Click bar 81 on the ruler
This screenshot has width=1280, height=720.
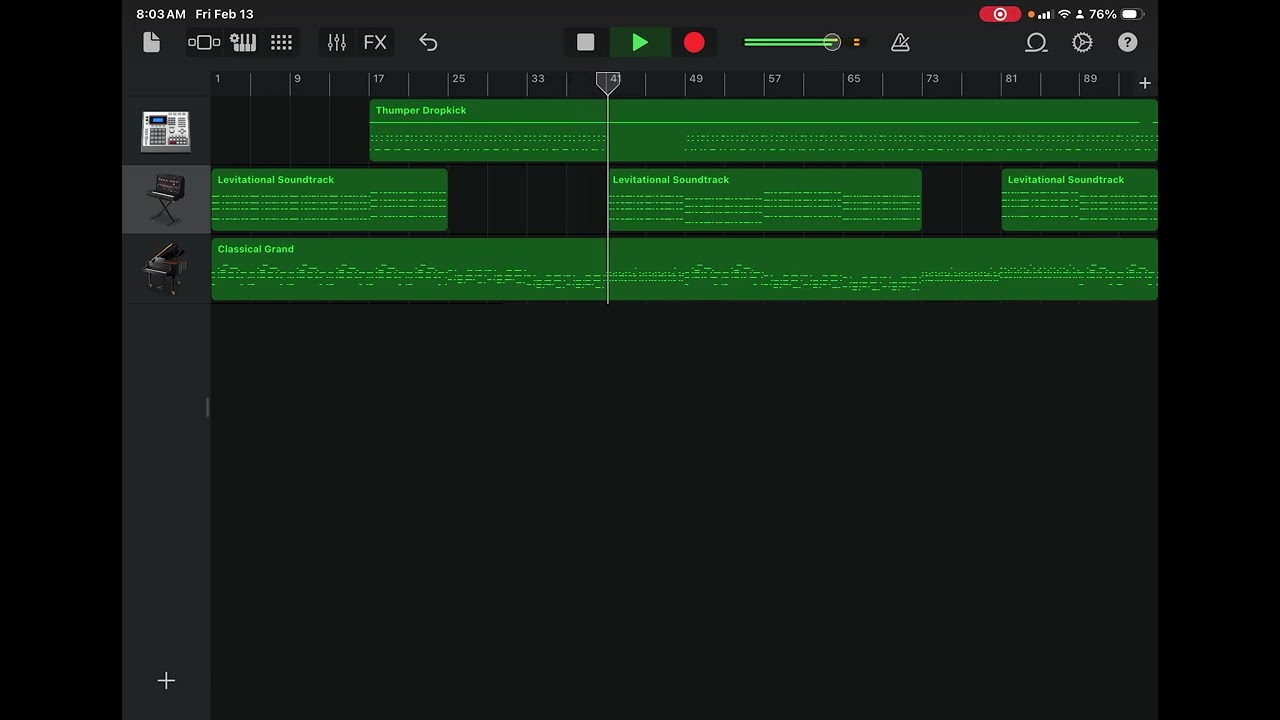[x=1011, y=79]
